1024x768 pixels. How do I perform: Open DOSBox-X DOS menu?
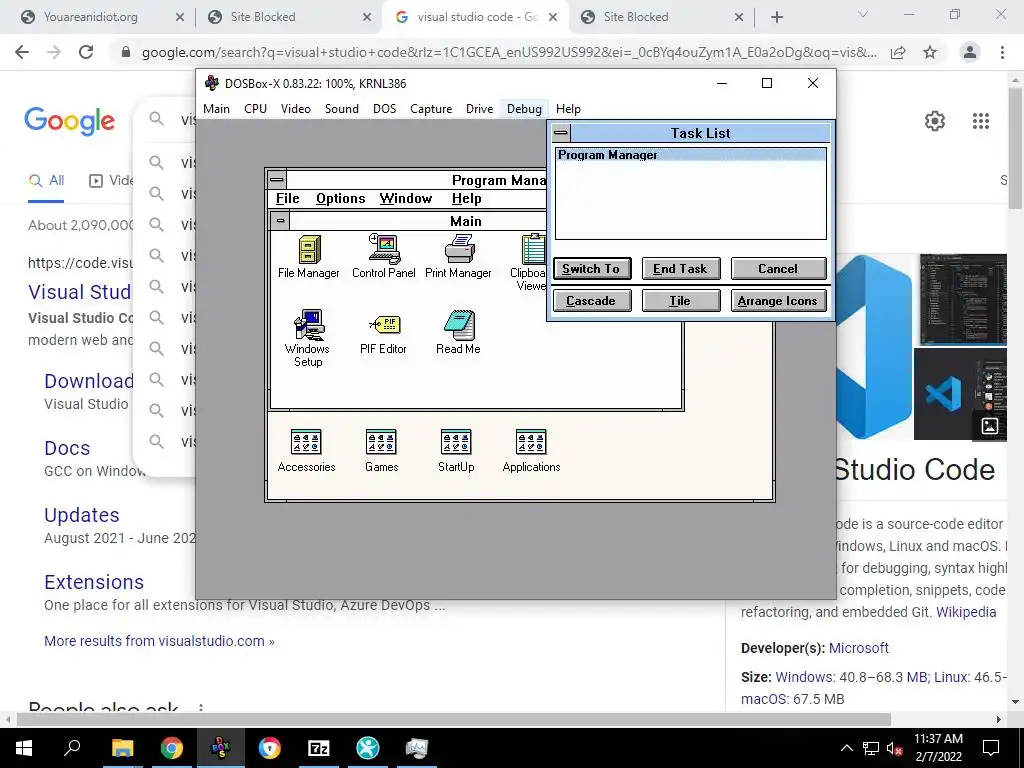385,109
